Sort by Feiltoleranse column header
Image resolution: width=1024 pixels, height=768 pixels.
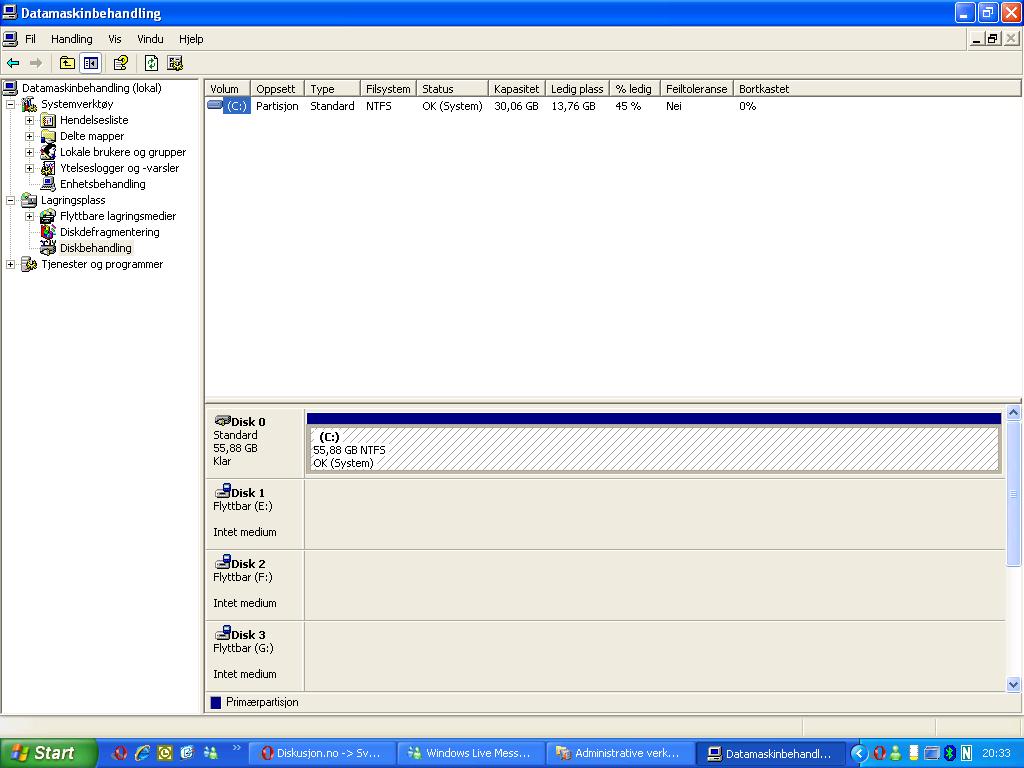point(696,89)
